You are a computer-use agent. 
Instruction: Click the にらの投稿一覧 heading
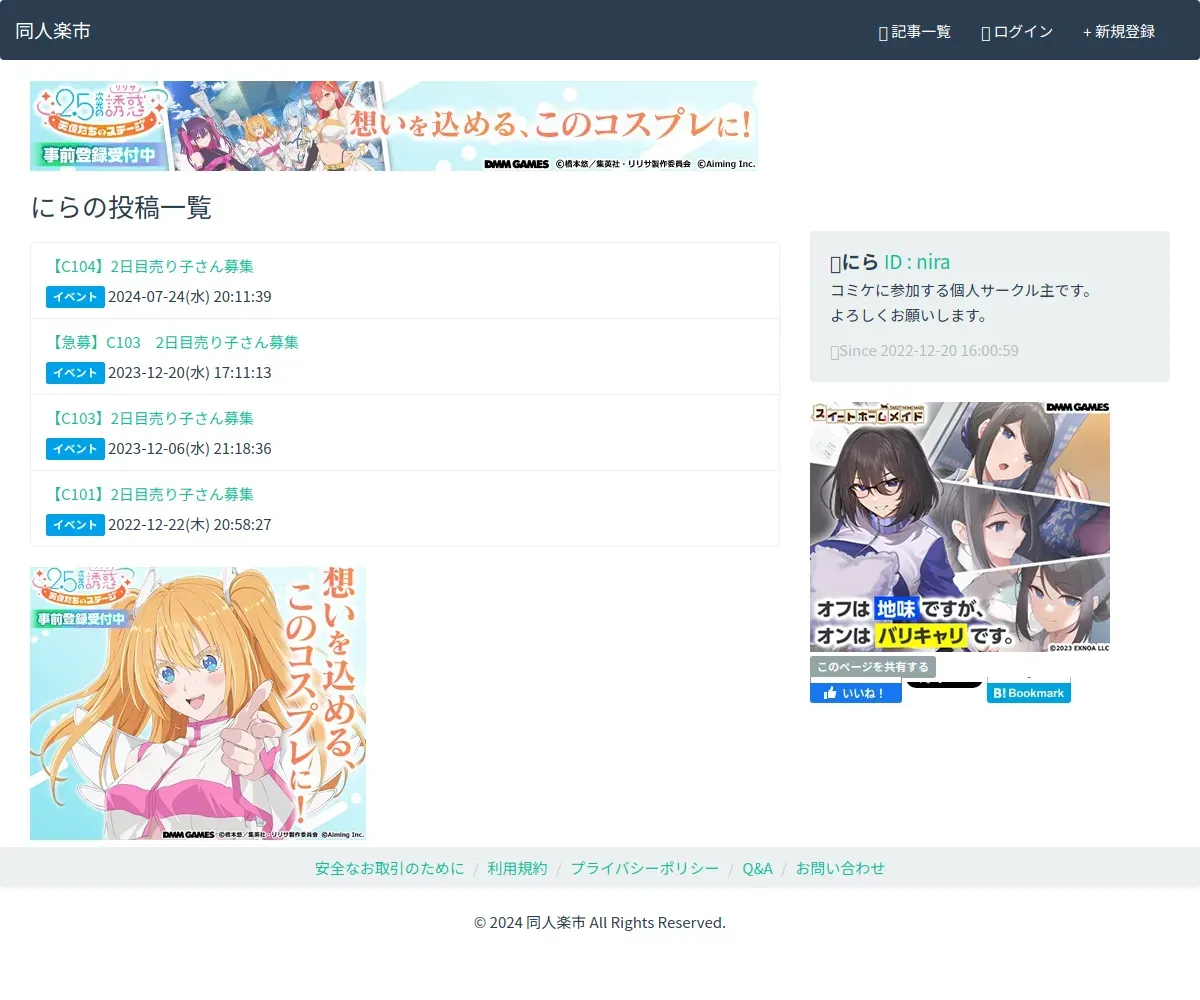(x=121, y=208)
